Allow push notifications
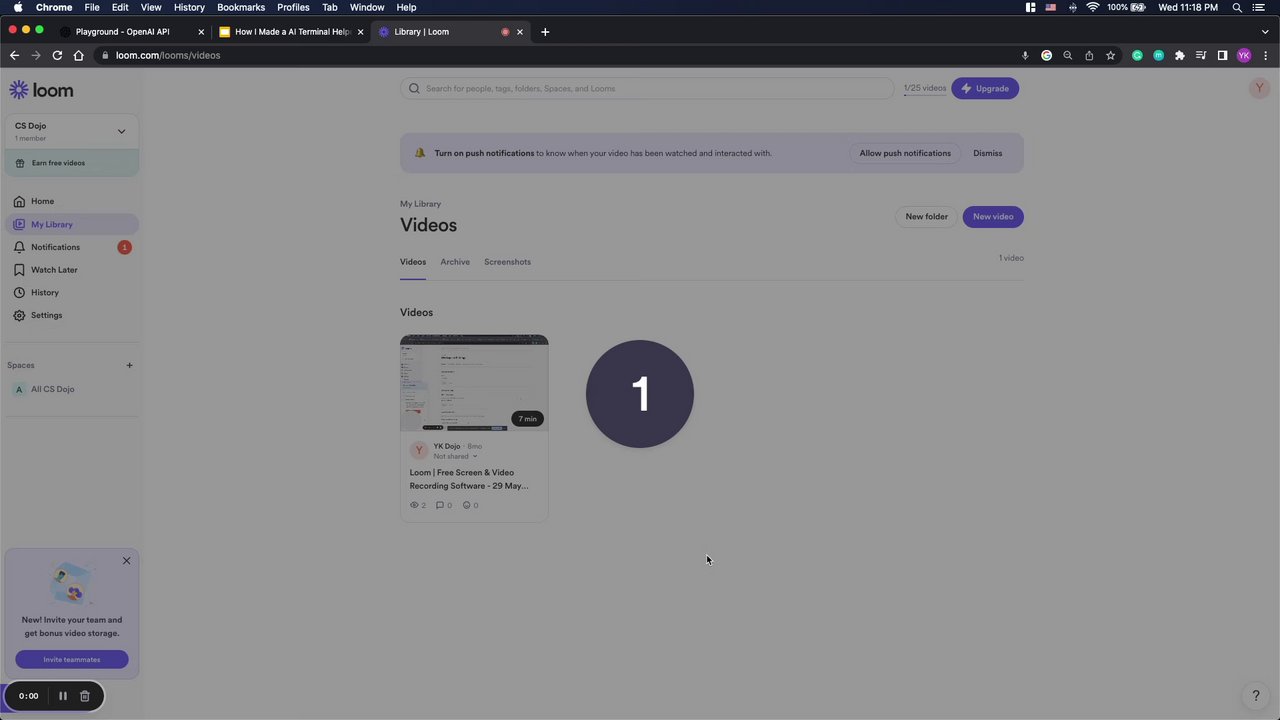The width and height of the screenshot is (1280, 720). (905, 153)
